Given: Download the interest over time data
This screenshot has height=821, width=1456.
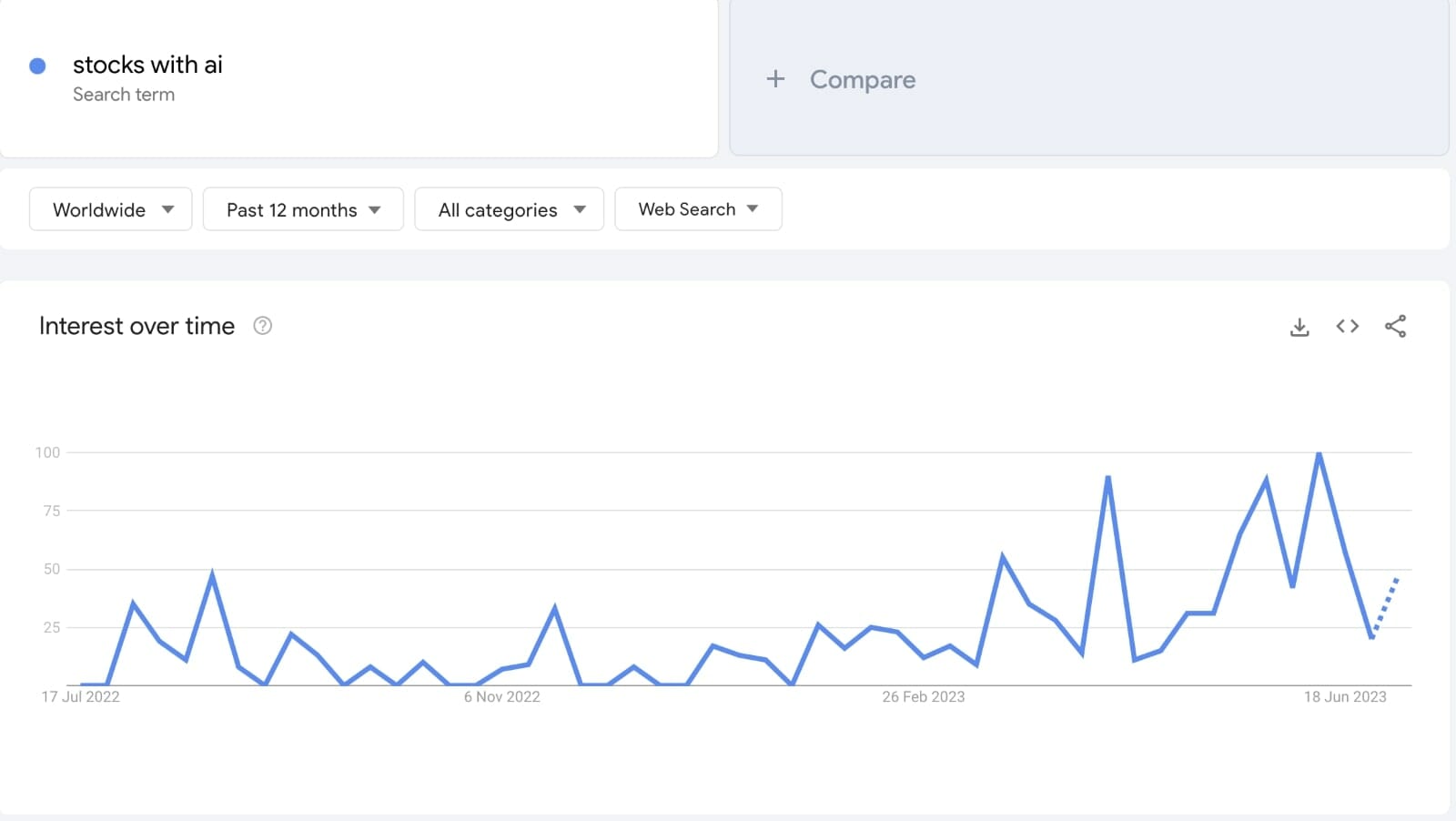Looking at the screenshot, I should (x=1299, y=327).
